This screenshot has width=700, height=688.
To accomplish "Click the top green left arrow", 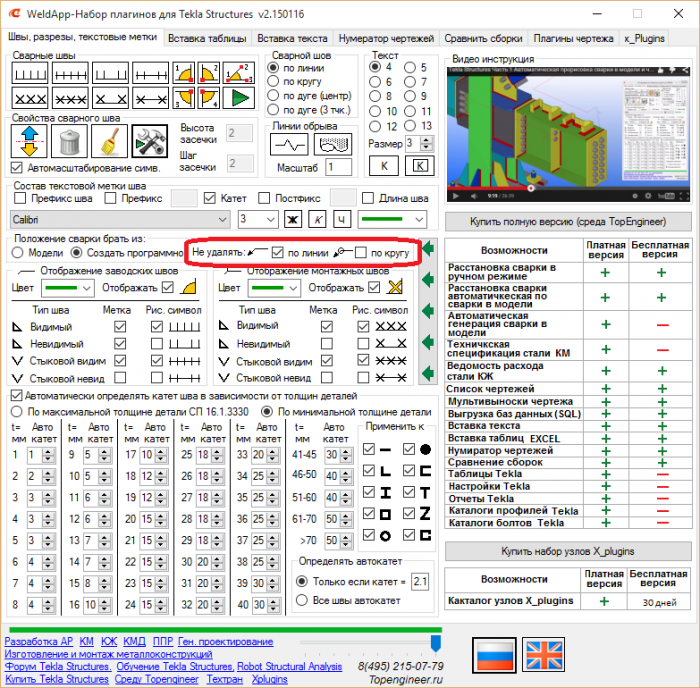I will tap(428, 248).
